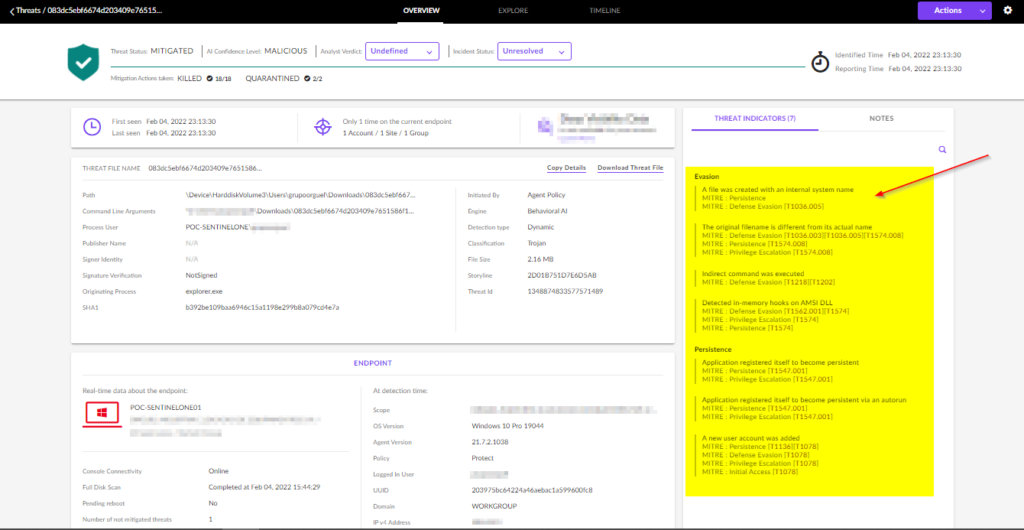The width and height of the screenshot is (1024, 530).
Task: Click the ENDPOINT section header
Action: pyautogui.click(x=372, y=363)
